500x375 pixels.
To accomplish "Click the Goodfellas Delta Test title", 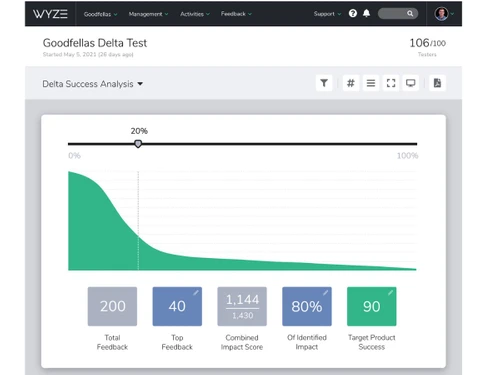I will tap(95, 43).
